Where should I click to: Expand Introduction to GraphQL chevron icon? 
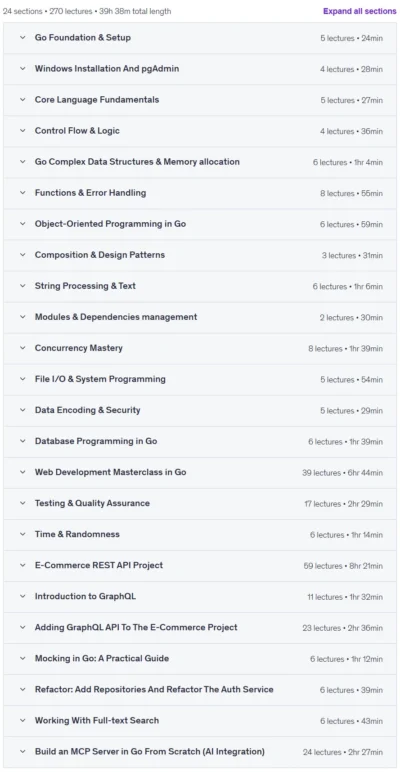point(22,596)
